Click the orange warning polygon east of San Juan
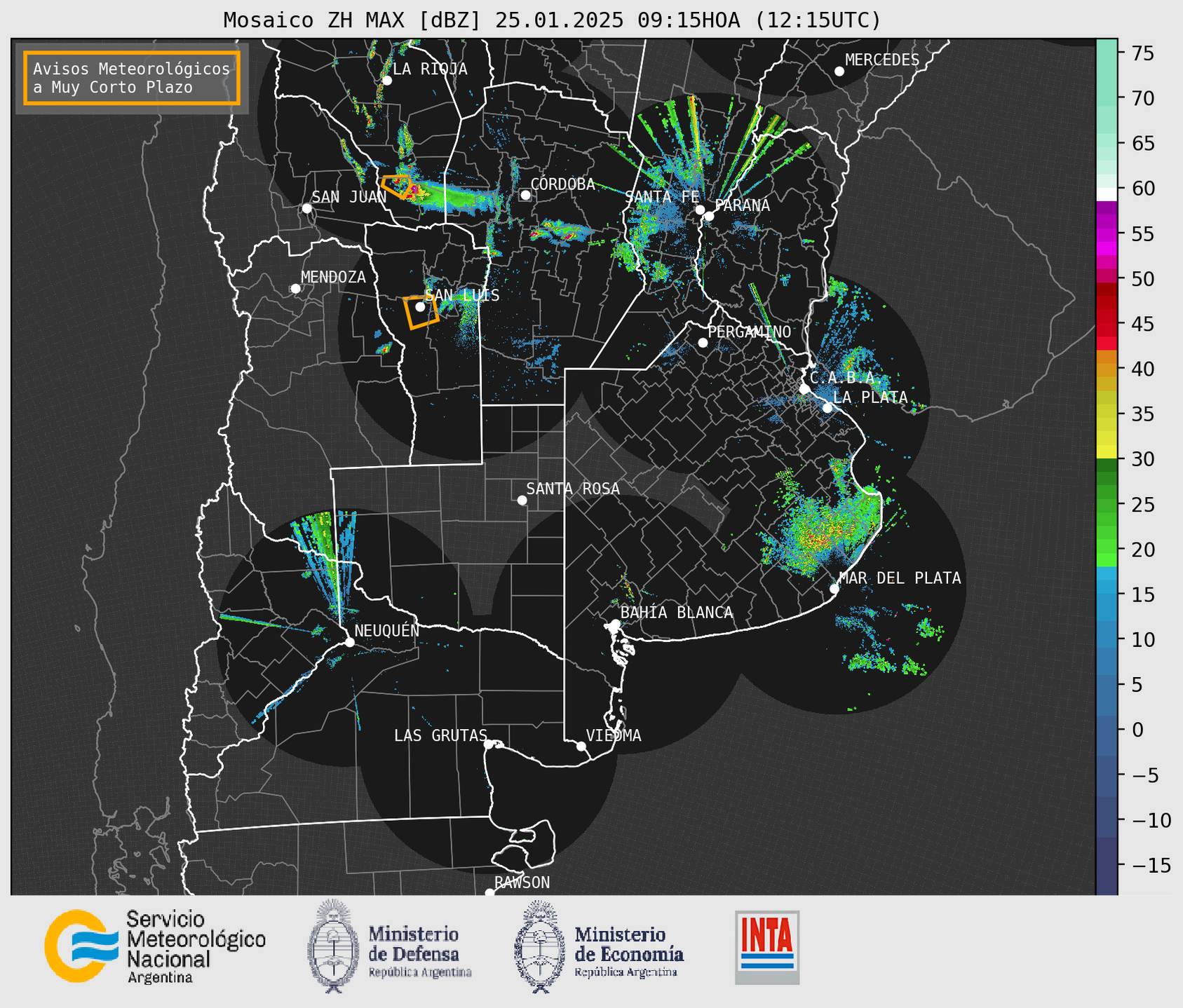 click(397, 186)
